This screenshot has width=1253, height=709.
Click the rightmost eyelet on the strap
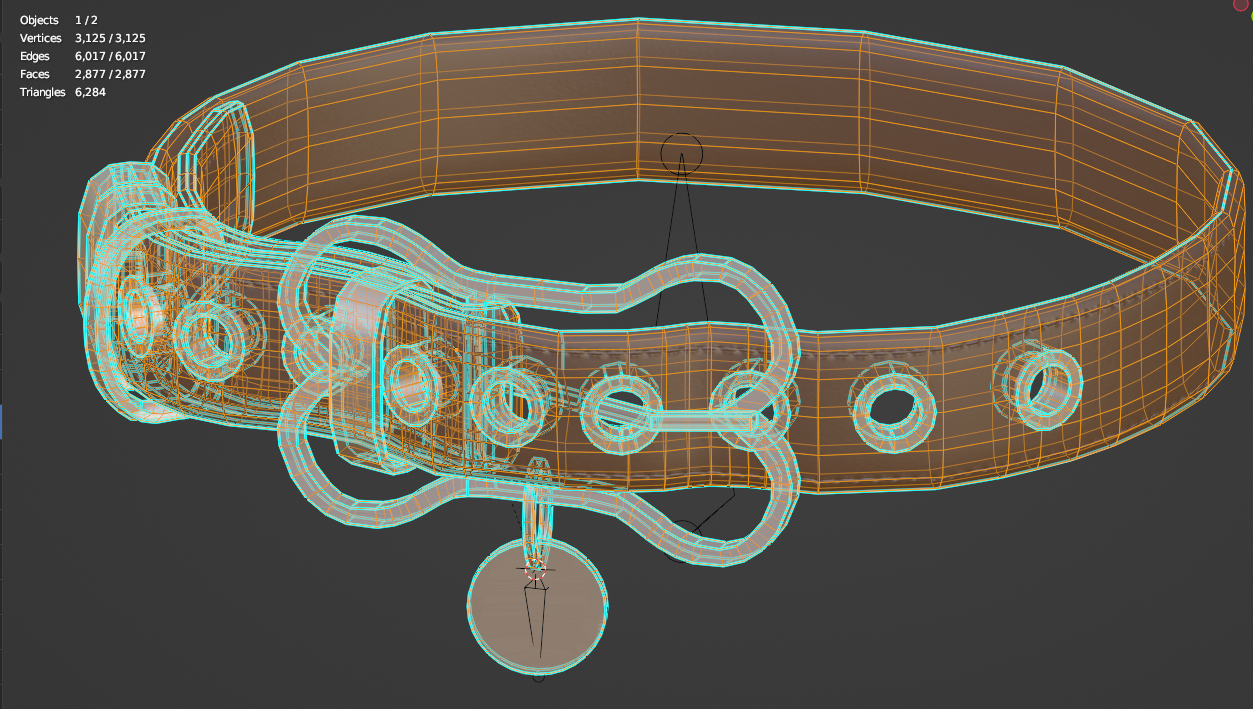pos(1048,384)
